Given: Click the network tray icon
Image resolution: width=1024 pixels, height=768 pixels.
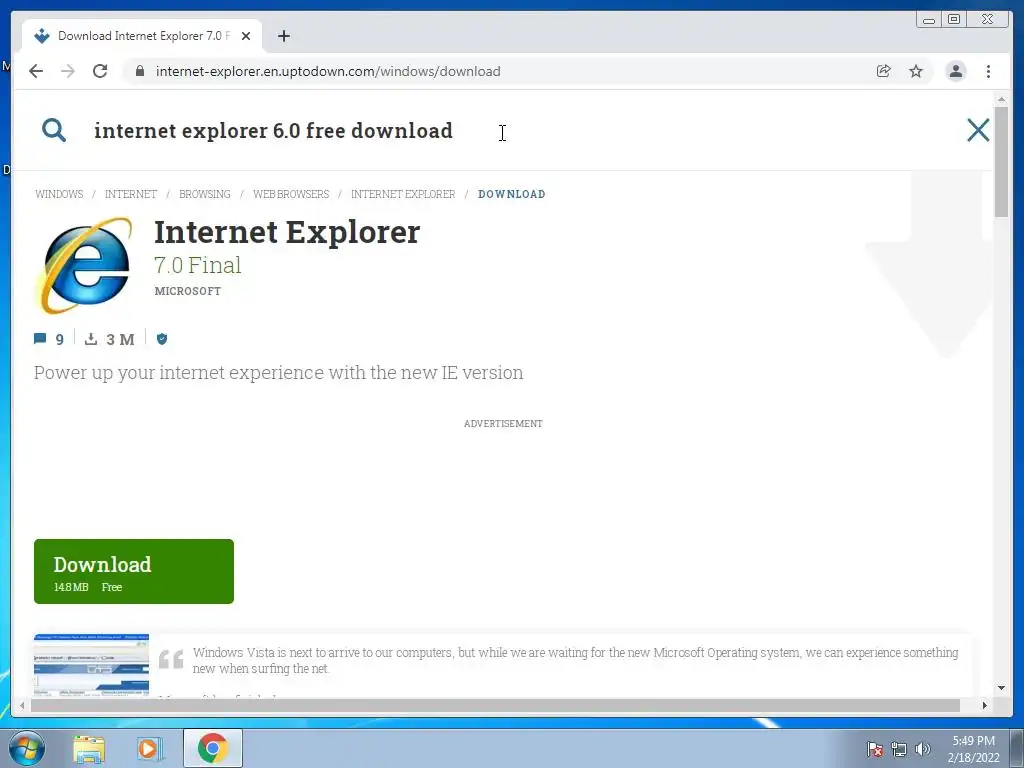Looking at the screenshot, I should tap(899, 749).
